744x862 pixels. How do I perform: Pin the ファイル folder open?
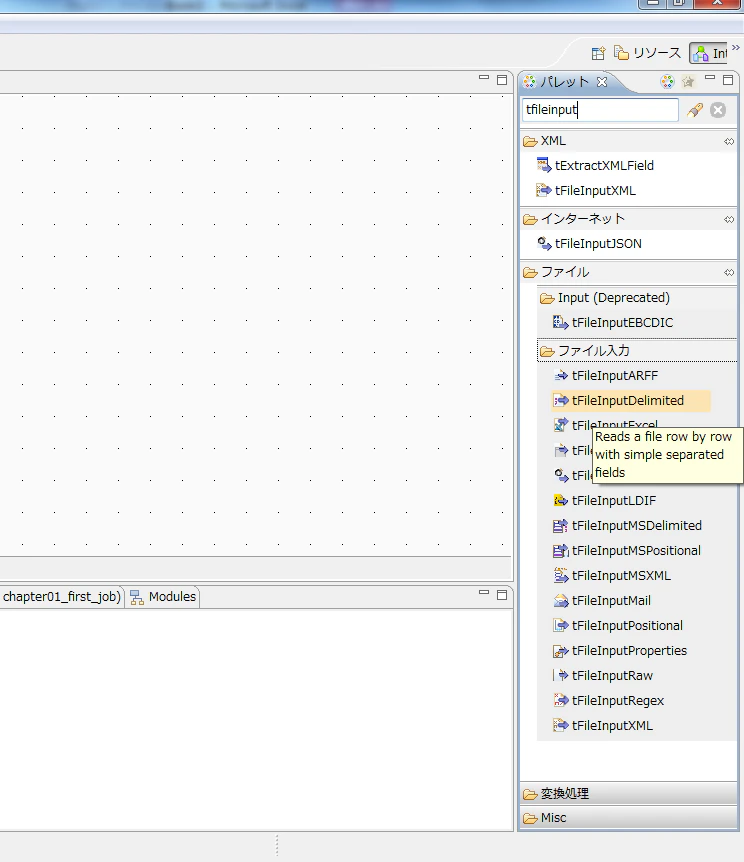coord(729,272)
